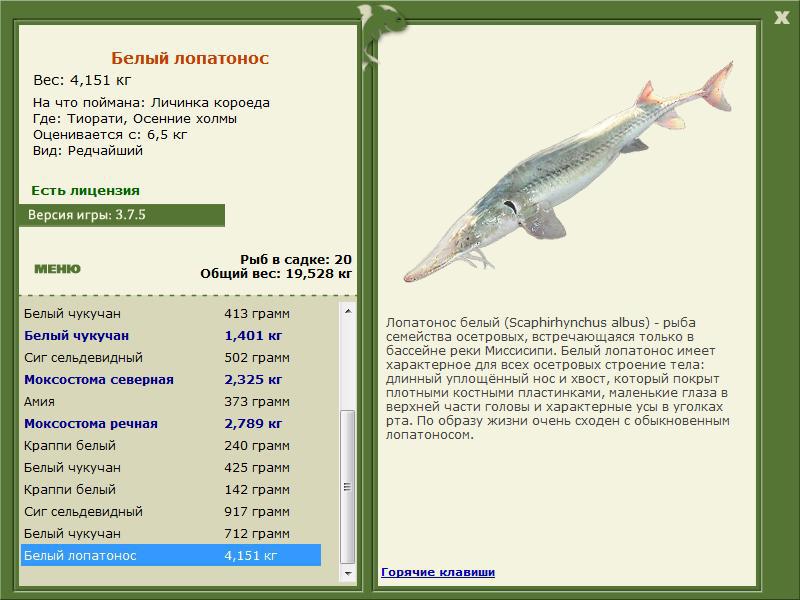Screen dimensions: 800x600
Task: Click the white shovelnose sturgeon picture
Action: point(568,172)
